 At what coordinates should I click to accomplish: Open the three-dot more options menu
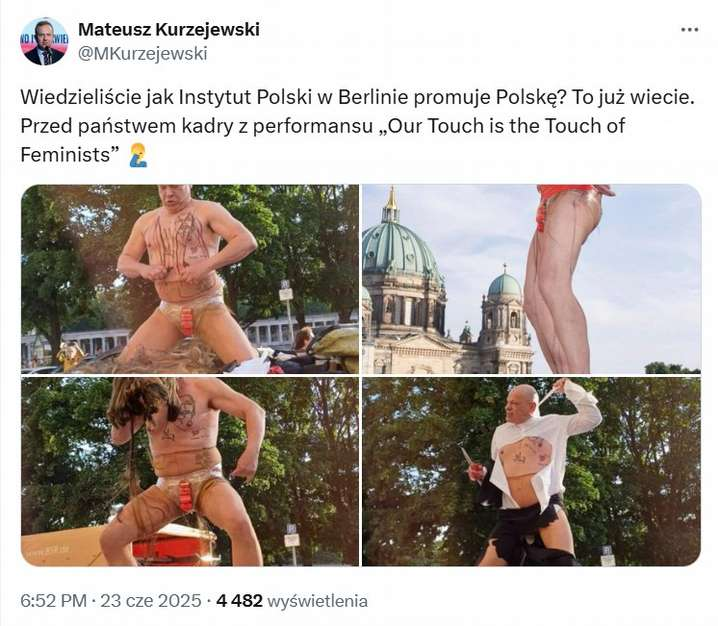[x=690, y=30]
